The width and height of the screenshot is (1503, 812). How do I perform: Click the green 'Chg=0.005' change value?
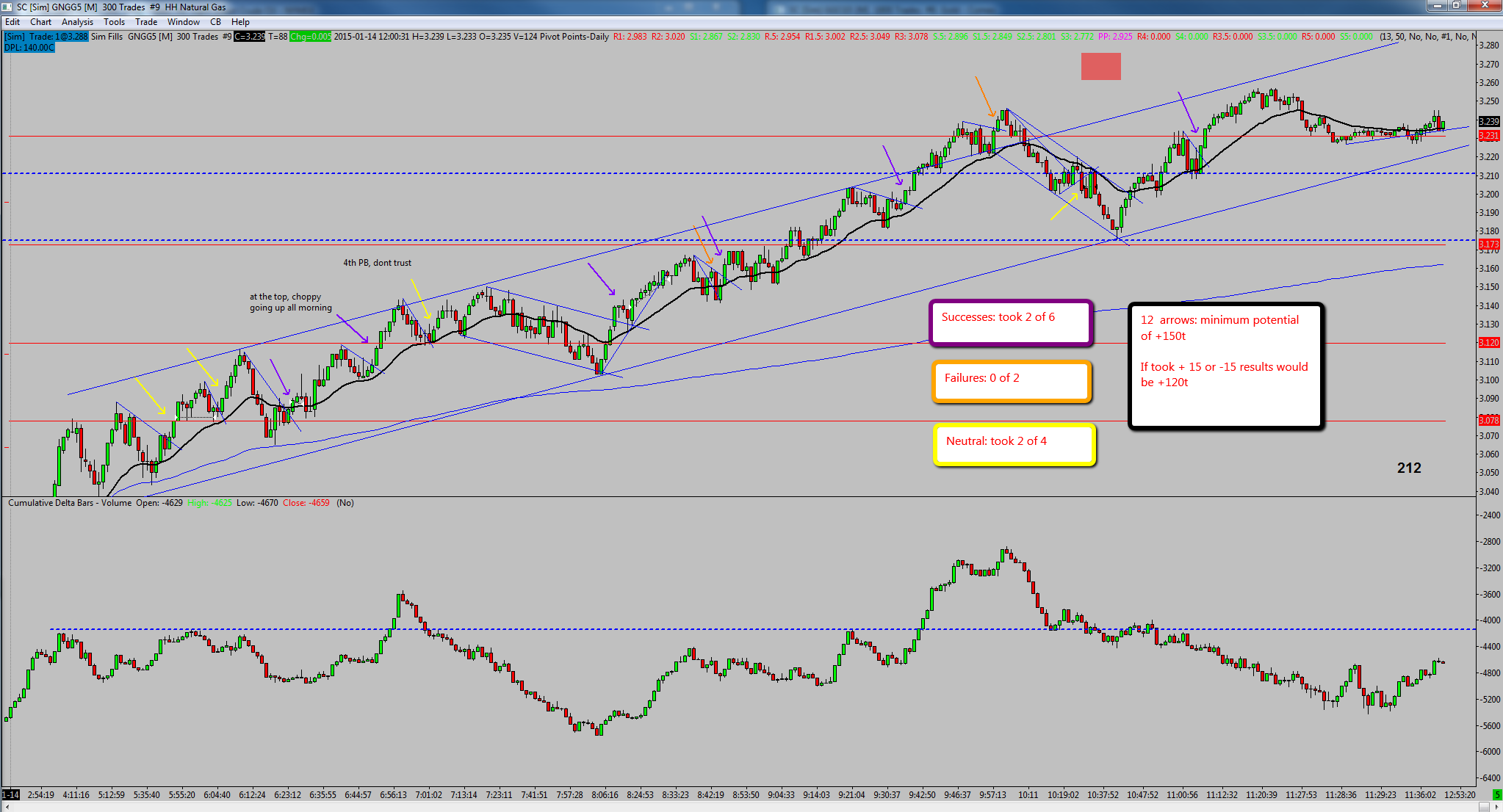(310, 37)
